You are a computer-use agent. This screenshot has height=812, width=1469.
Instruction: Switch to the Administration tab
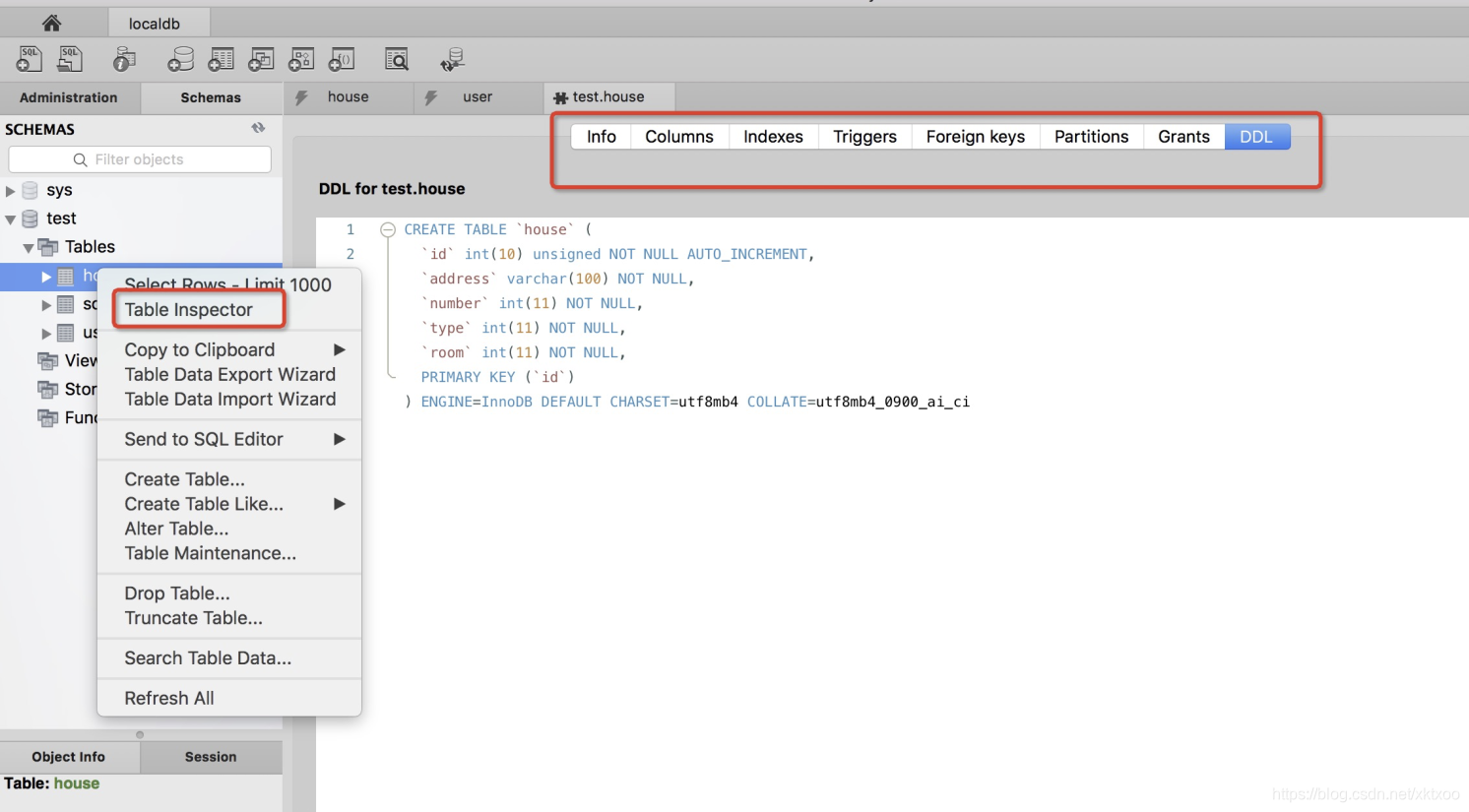coord(69,97)
